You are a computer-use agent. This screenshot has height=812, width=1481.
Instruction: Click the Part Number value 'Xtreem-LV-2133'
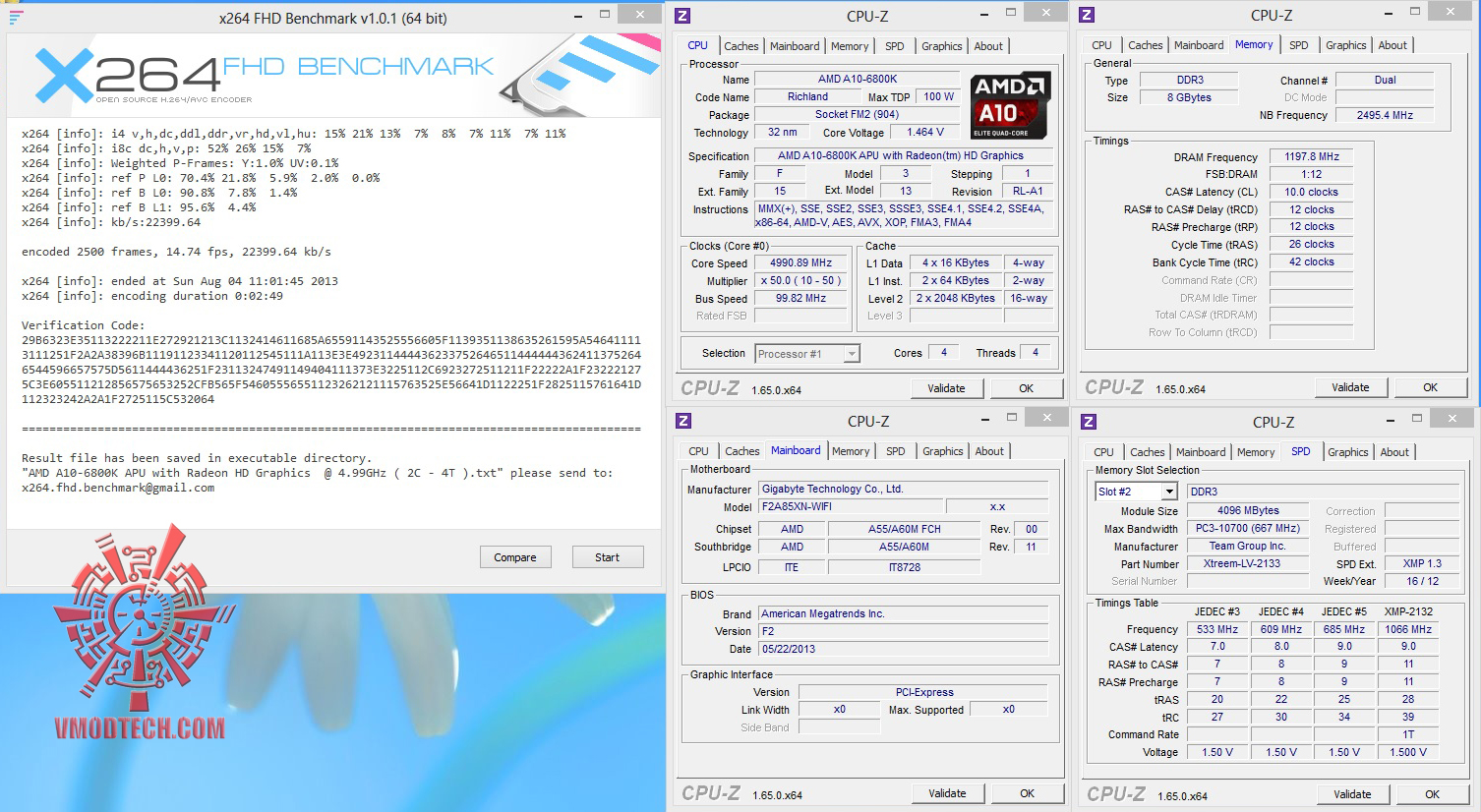(x=1248, y=564)
